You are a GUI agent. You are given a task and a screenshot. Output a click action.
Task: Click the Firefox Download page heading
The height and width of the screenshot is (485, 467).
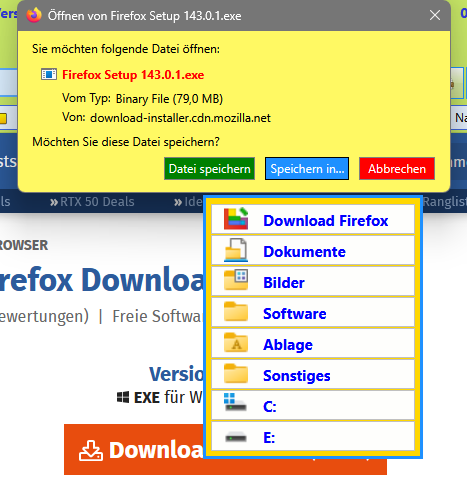tap(102, 280)
